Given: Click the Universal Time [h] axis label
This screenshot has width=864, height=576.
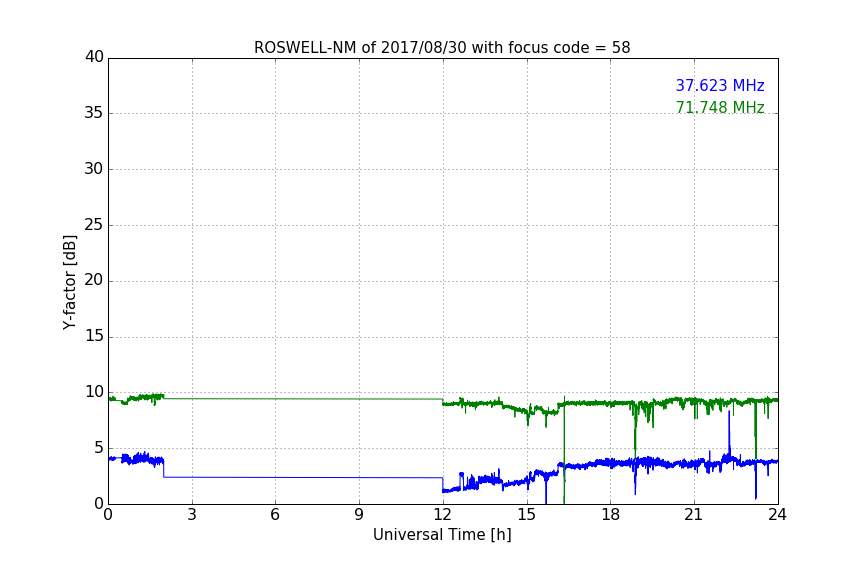Looking at the screenshot, I should (442, 535).
